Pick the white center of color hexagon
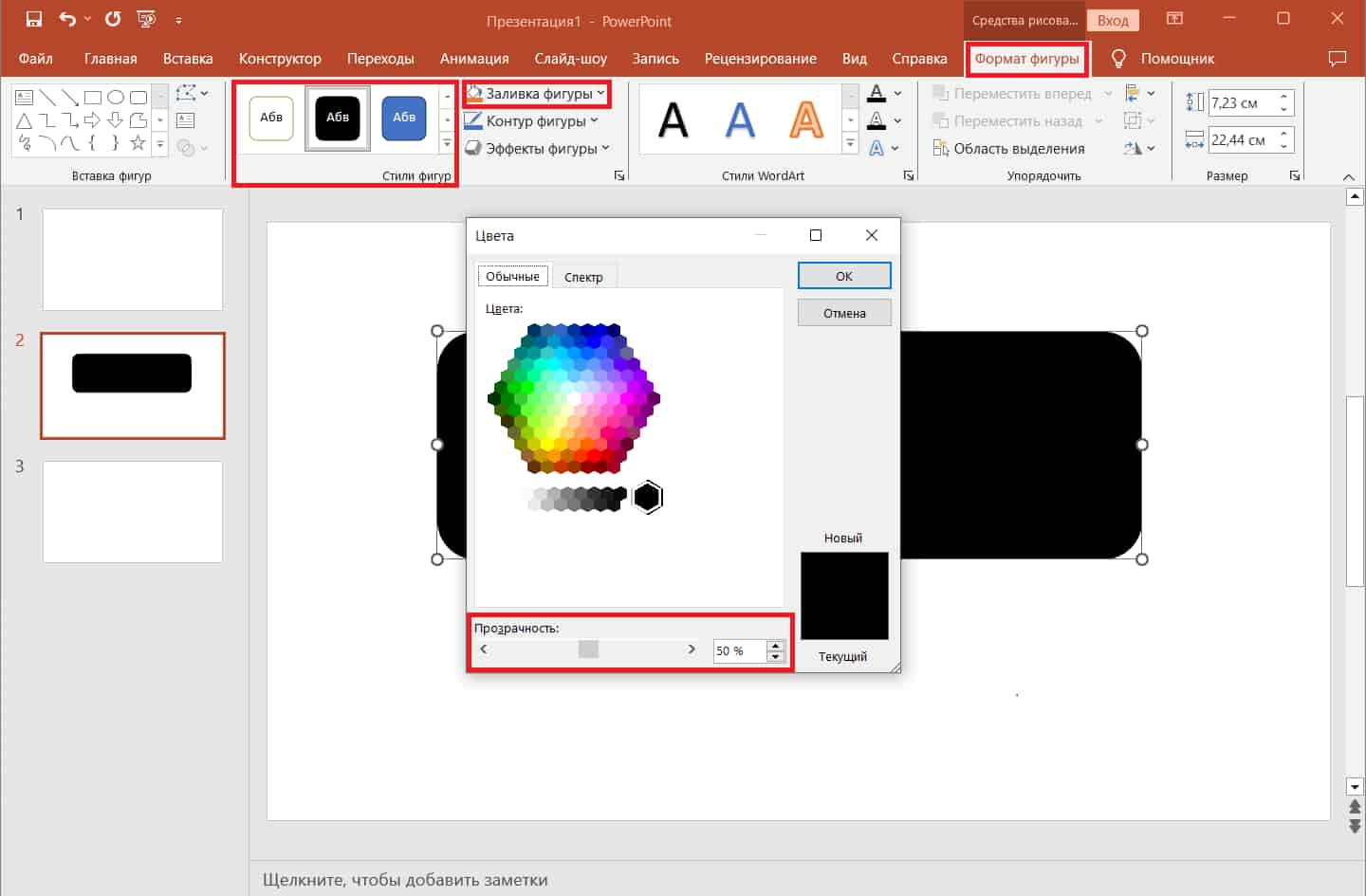This screenshot has width=1366, height=896. click(574, 398)
